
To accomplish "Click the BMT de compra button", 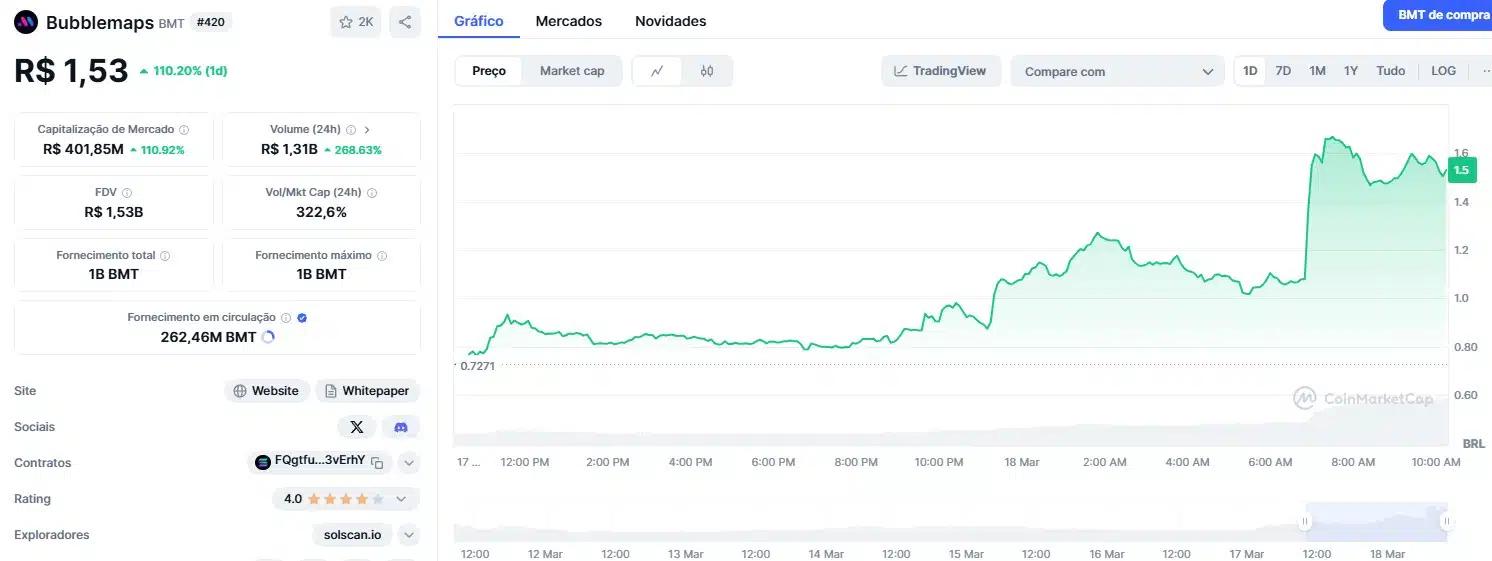I will pyautogui.click(x=1439, y=15).
